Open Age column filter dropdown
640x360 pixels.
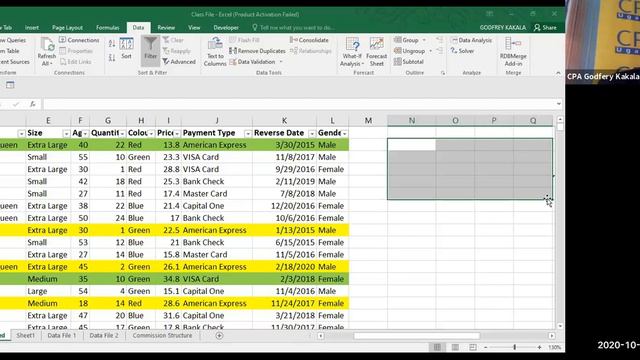pos(85,133)
